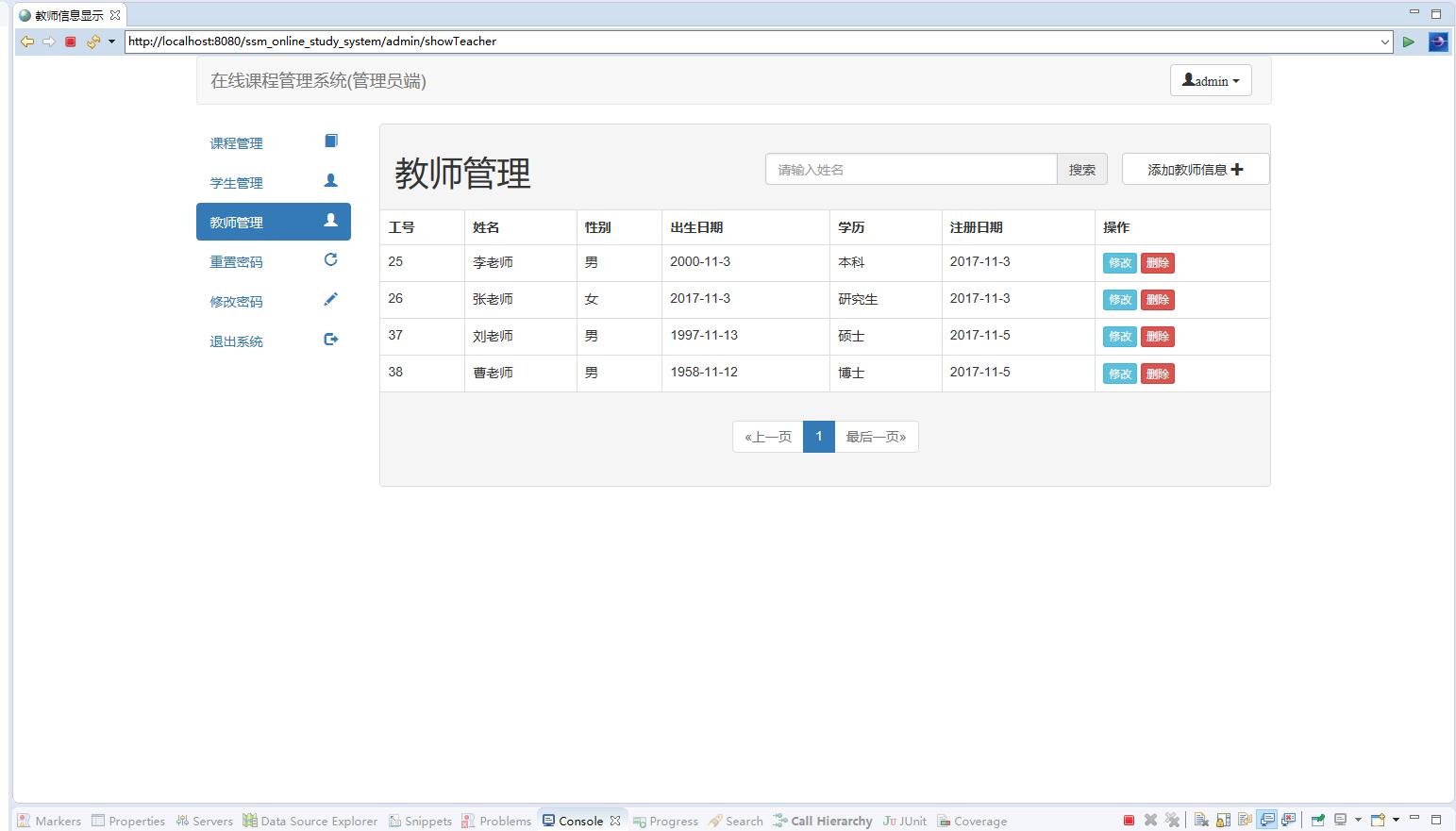This screenshot has width=1456, height=831.
Task: Select the 课程管理 book icon in sidebar
Action: 330,140
